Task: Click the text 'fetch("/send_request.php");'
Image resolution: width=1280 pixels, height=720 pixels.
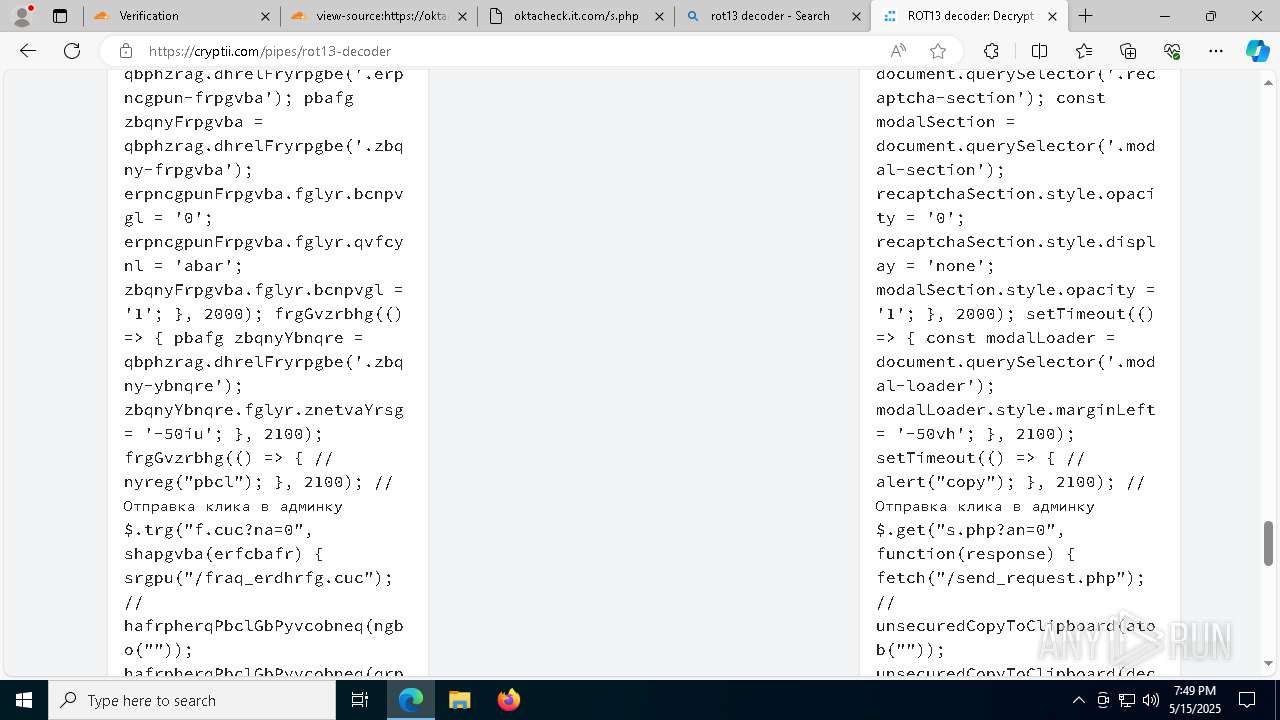Action: (x=1010, y=578)
